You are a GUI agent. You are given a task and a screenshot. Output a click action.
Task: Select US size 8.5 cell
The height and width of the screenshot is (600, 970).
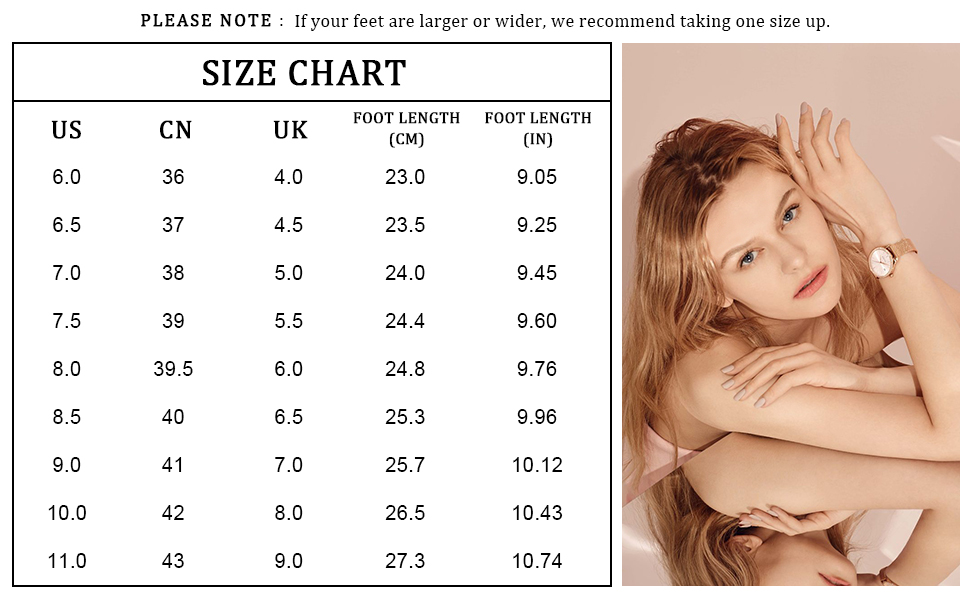[66, 417]
